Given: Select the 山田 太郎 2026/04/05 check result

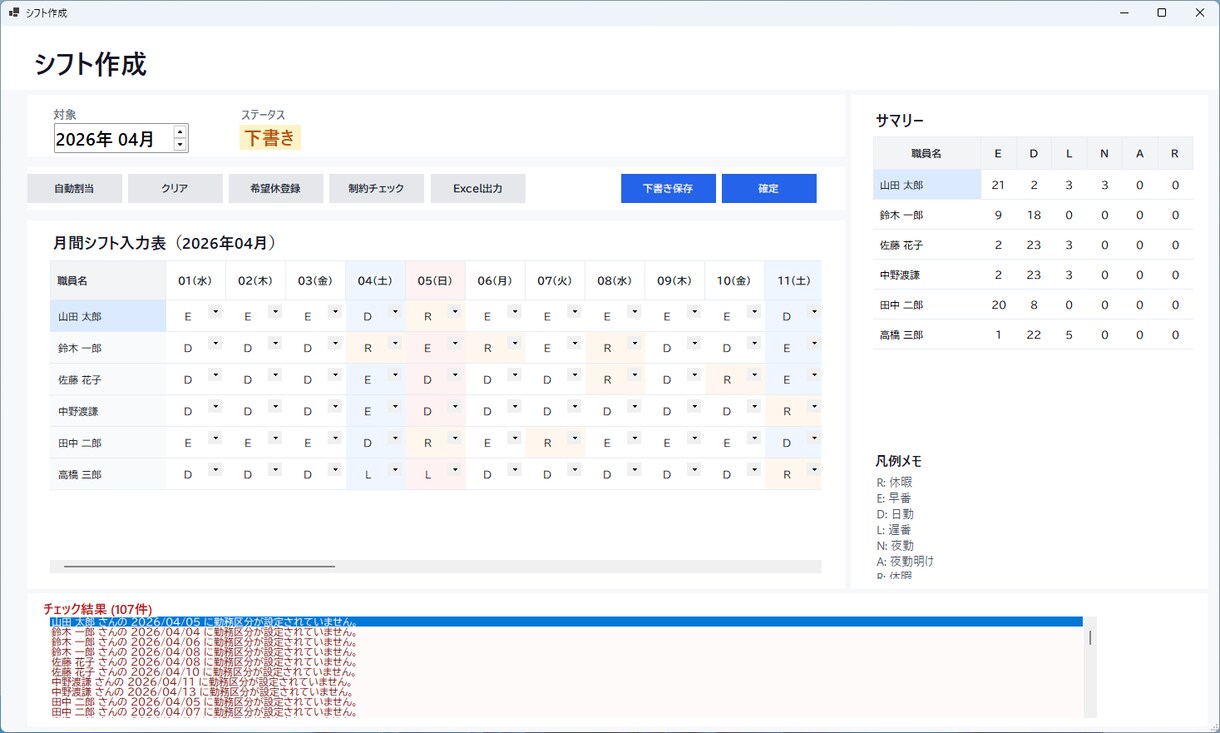Looking at the screenshot, I should 566,622.
